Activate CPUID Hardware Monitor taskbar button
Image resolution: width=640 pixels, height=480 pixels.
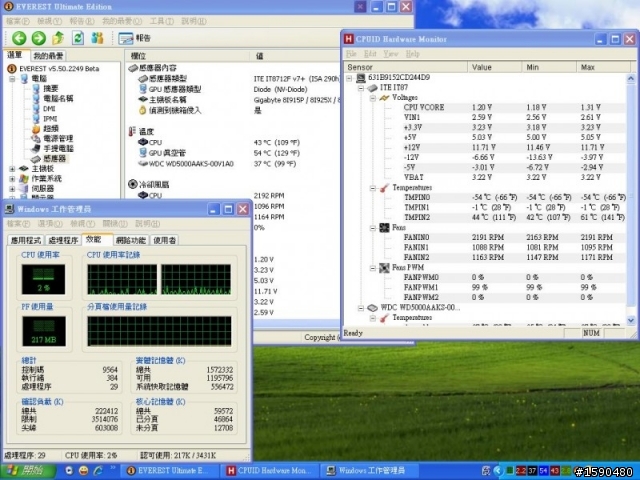271,471
